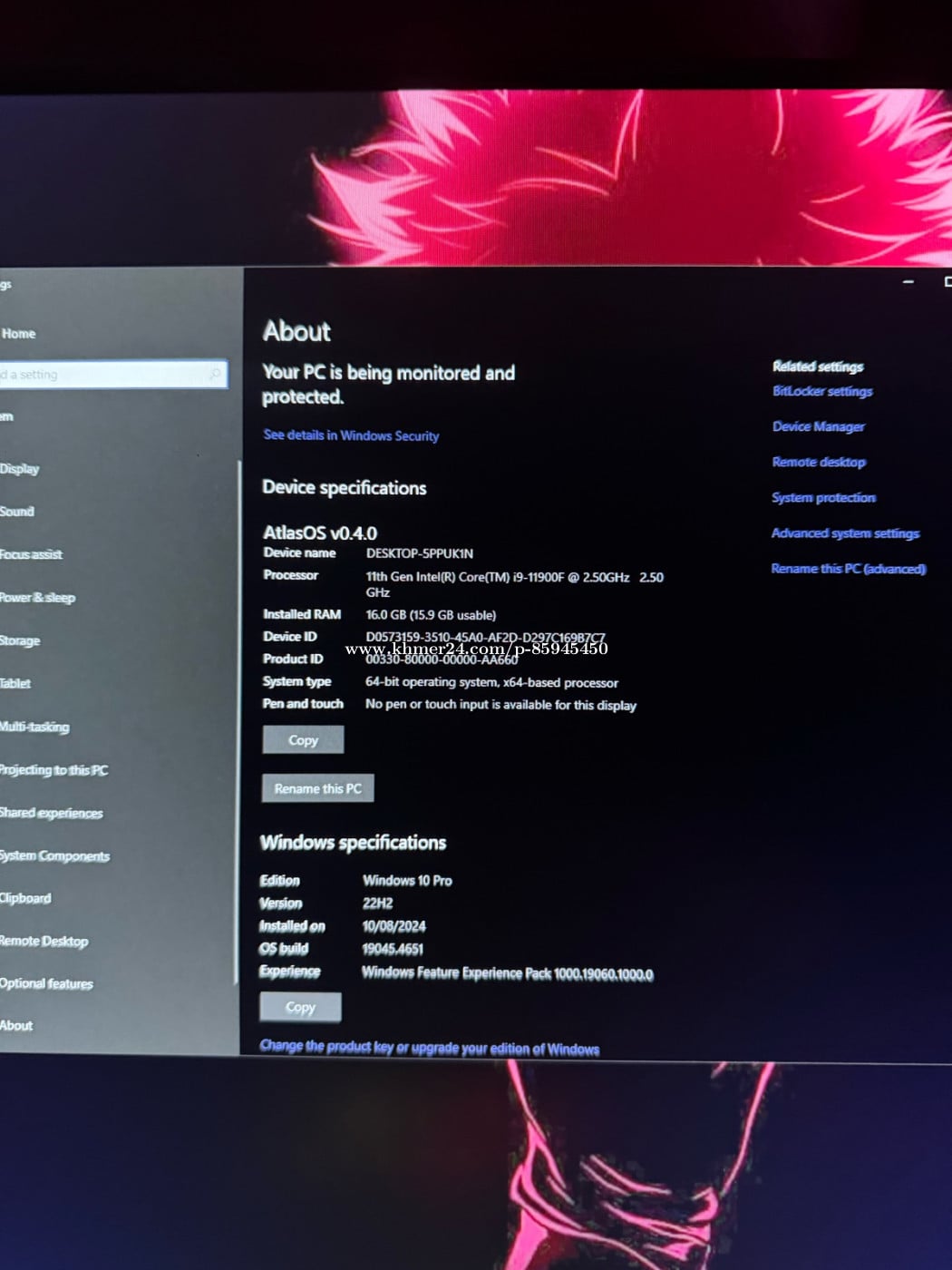Select Power & sleep in sidebar
Viewport: 952px width, 1270px height.
coord(38,598)
